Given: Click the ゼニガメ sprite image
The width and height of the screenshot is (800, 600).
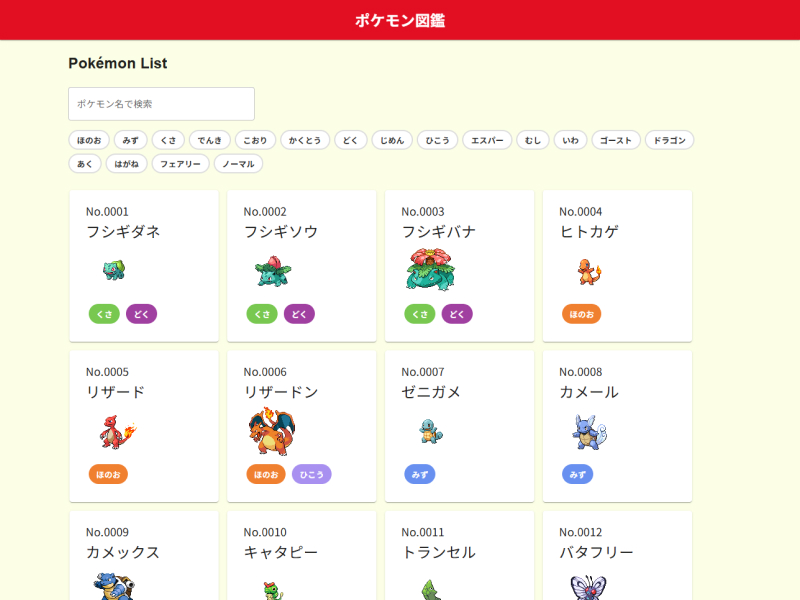Looking at the screenshot, I should (430, 431).
